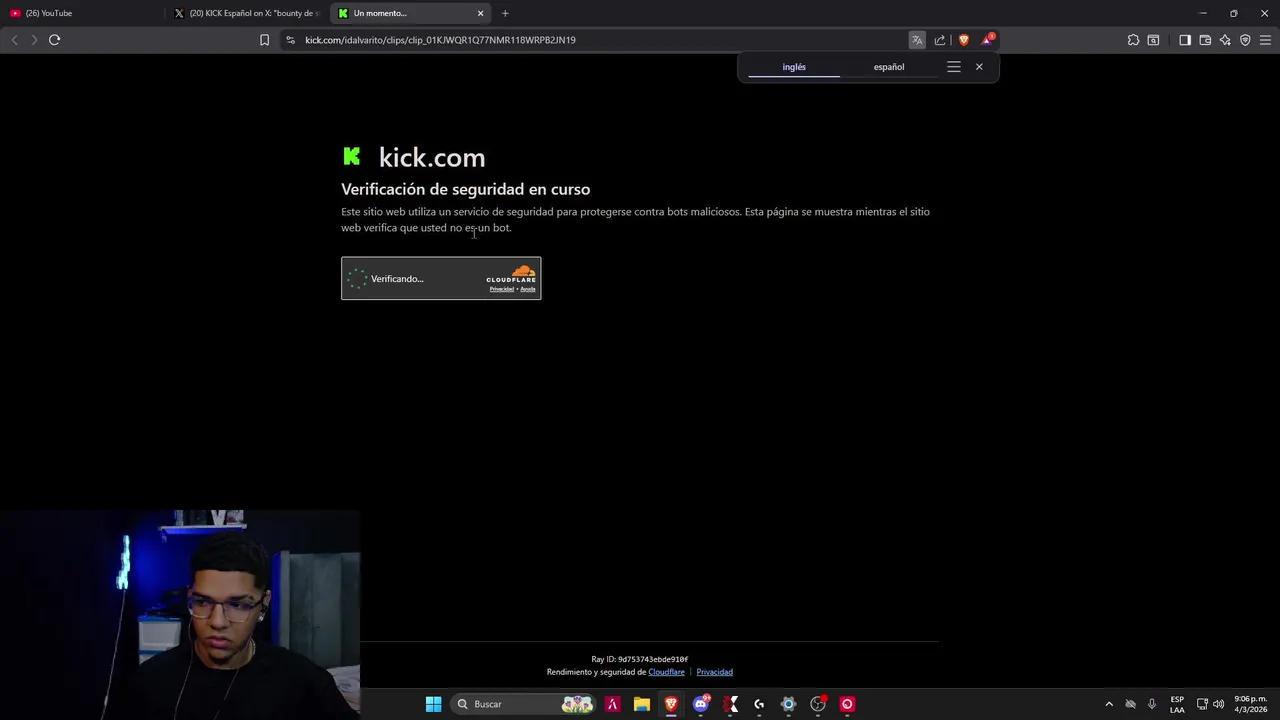Go forward with the browser forward arrow
The height and width of the screenshot is (720, 1280).
(x=34, y=40)
